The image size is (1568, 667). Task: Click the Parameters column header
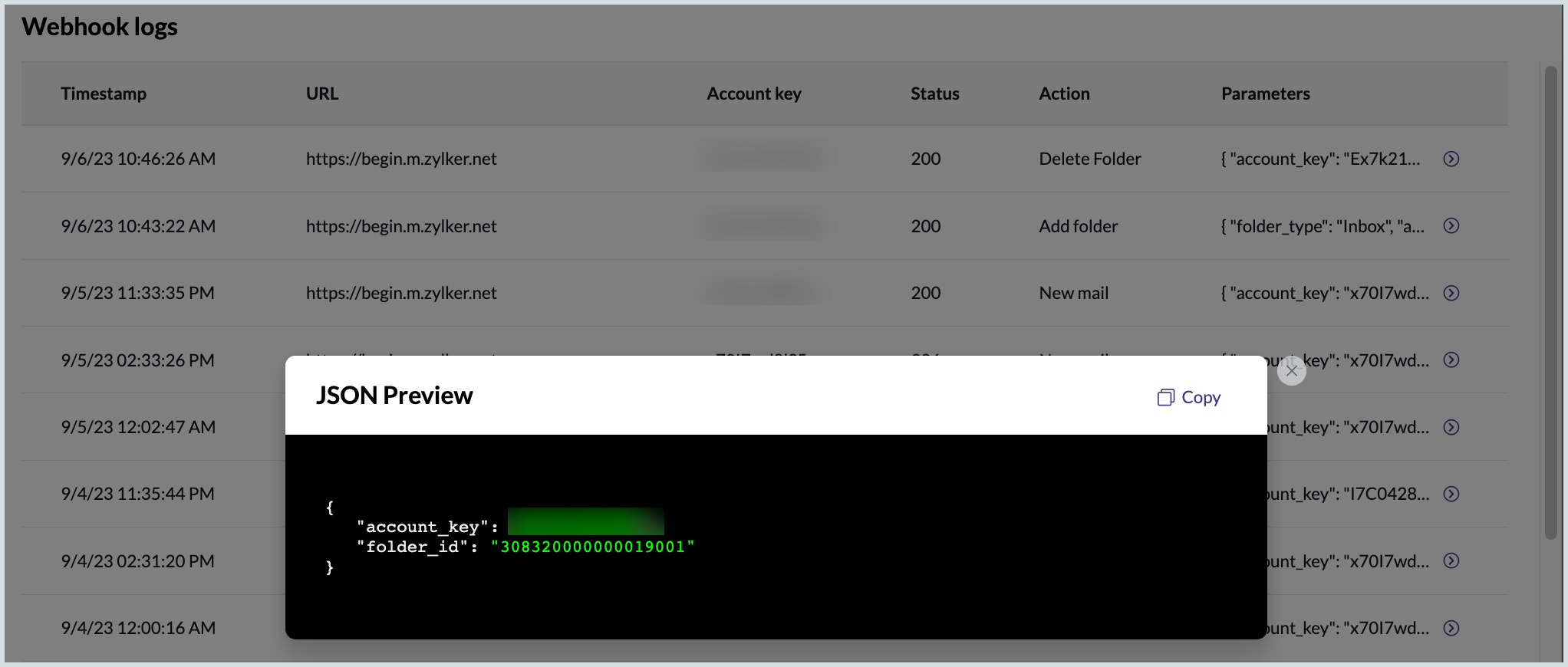point(1266,94)
